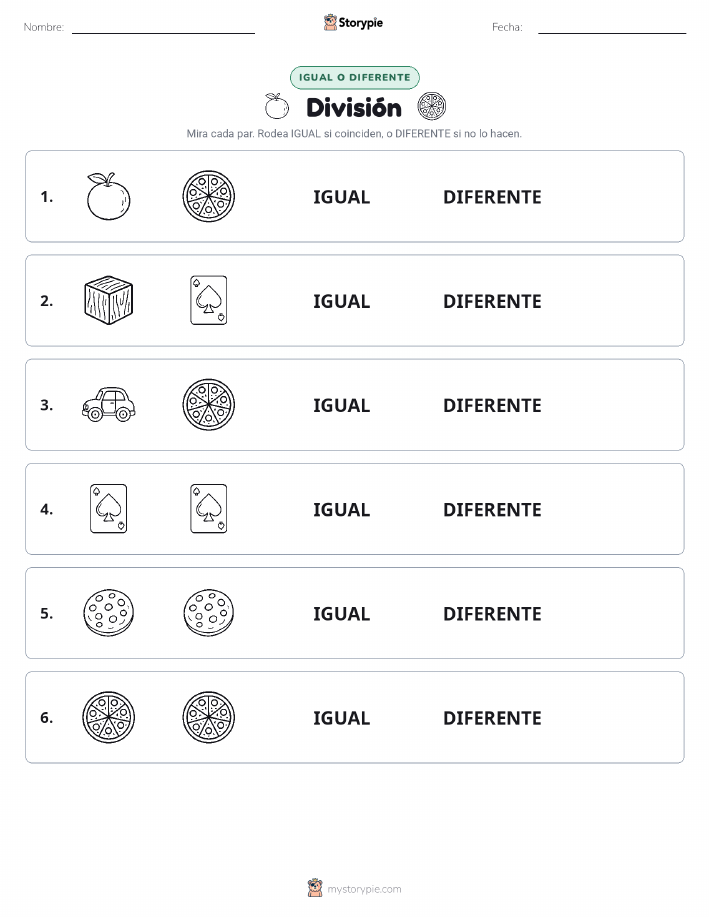This screenshot has height=917, width=709.
Task: Select the right pizza in row 6
Action: pyautogui.click(x=209, y=718)
